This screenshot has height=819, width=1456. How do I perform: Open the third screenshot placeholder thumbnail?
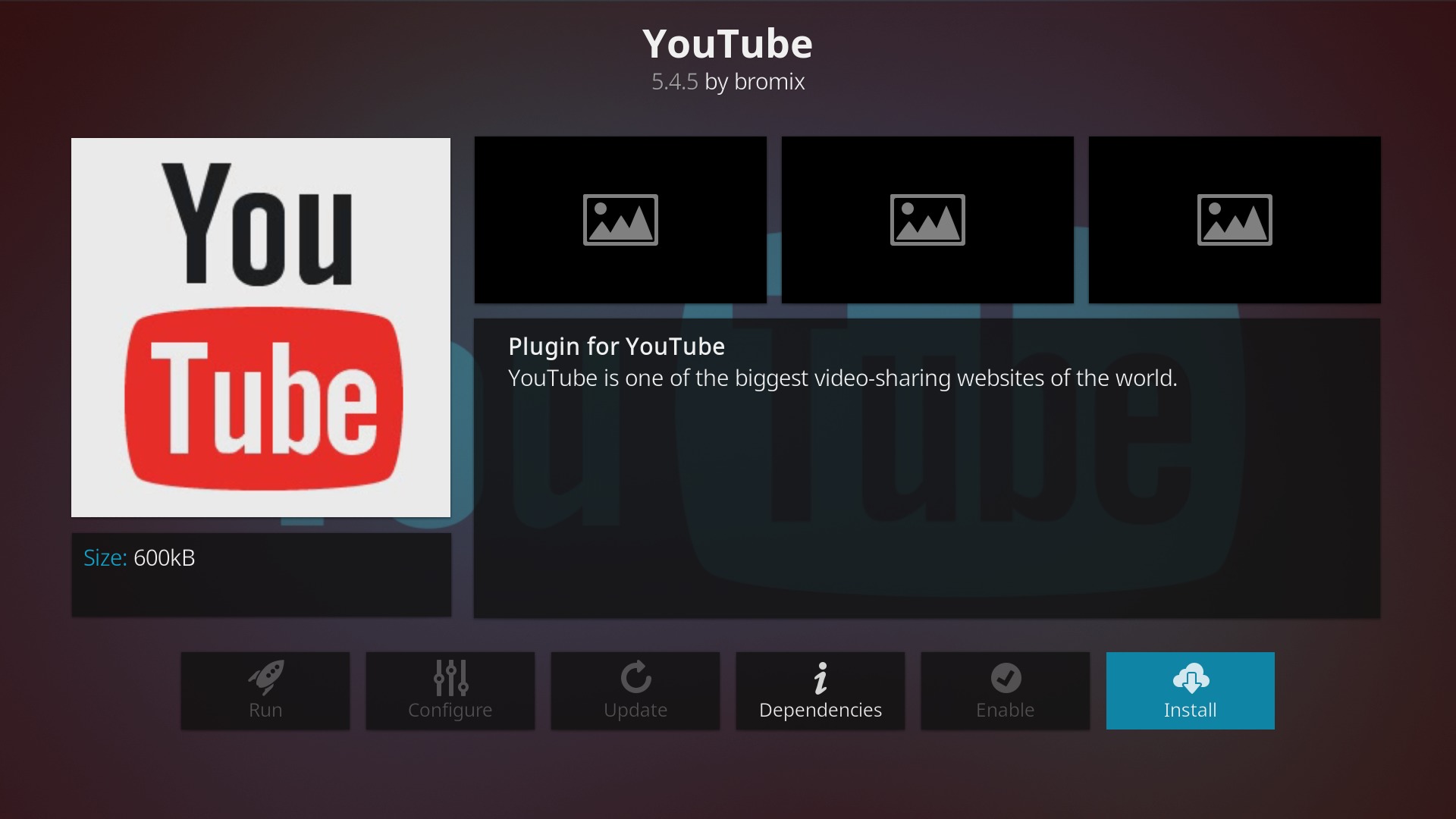click(x=1235, y=220)
